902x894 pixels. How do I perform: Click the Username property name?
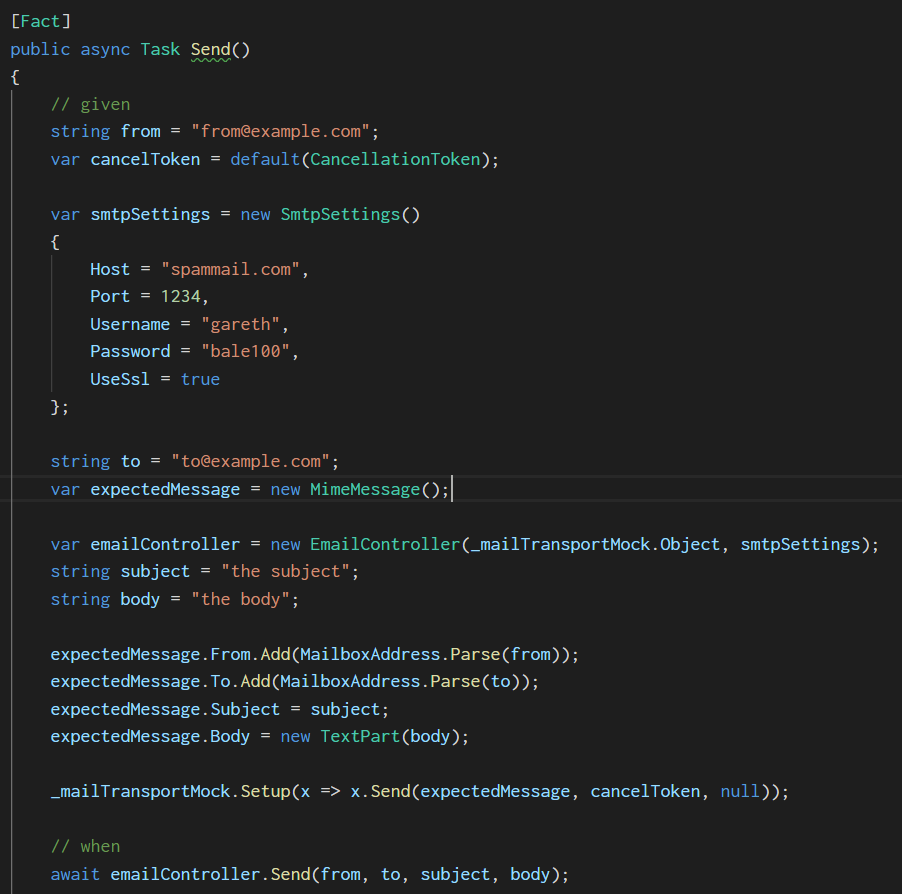(x=130, y=324)
